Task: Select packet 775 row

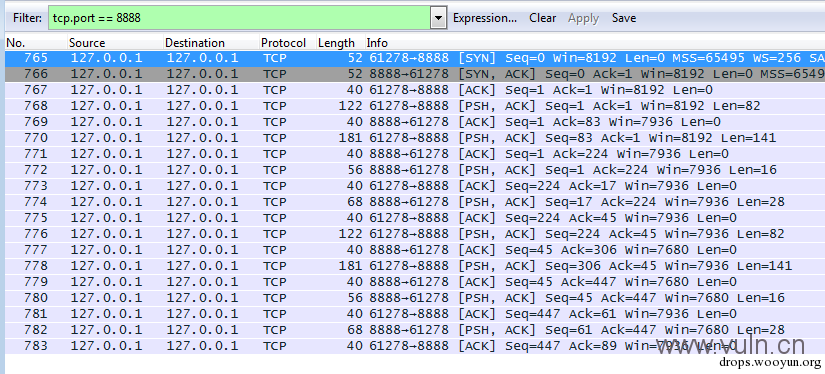Action: point(415,218)
